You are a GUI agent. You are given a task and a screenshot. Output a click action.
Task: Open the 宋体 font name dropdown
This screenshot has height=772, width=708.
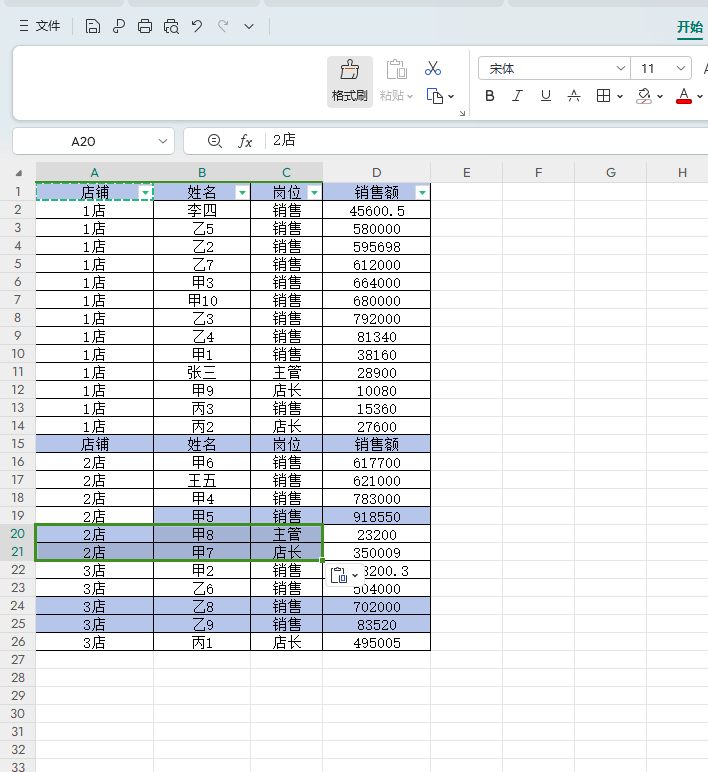click(x=620, y=68)
